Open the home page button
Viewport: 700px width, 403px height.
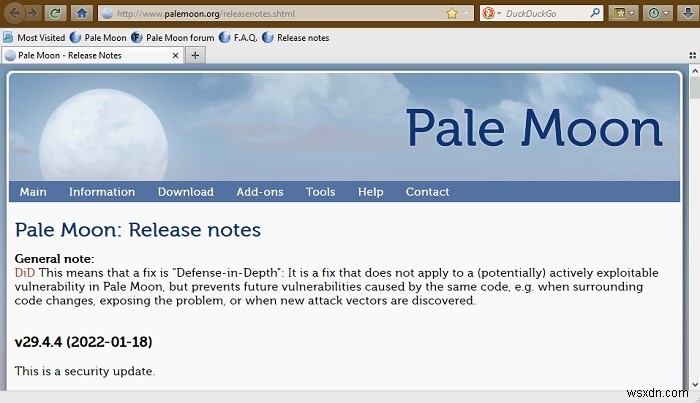coord(82,13)
